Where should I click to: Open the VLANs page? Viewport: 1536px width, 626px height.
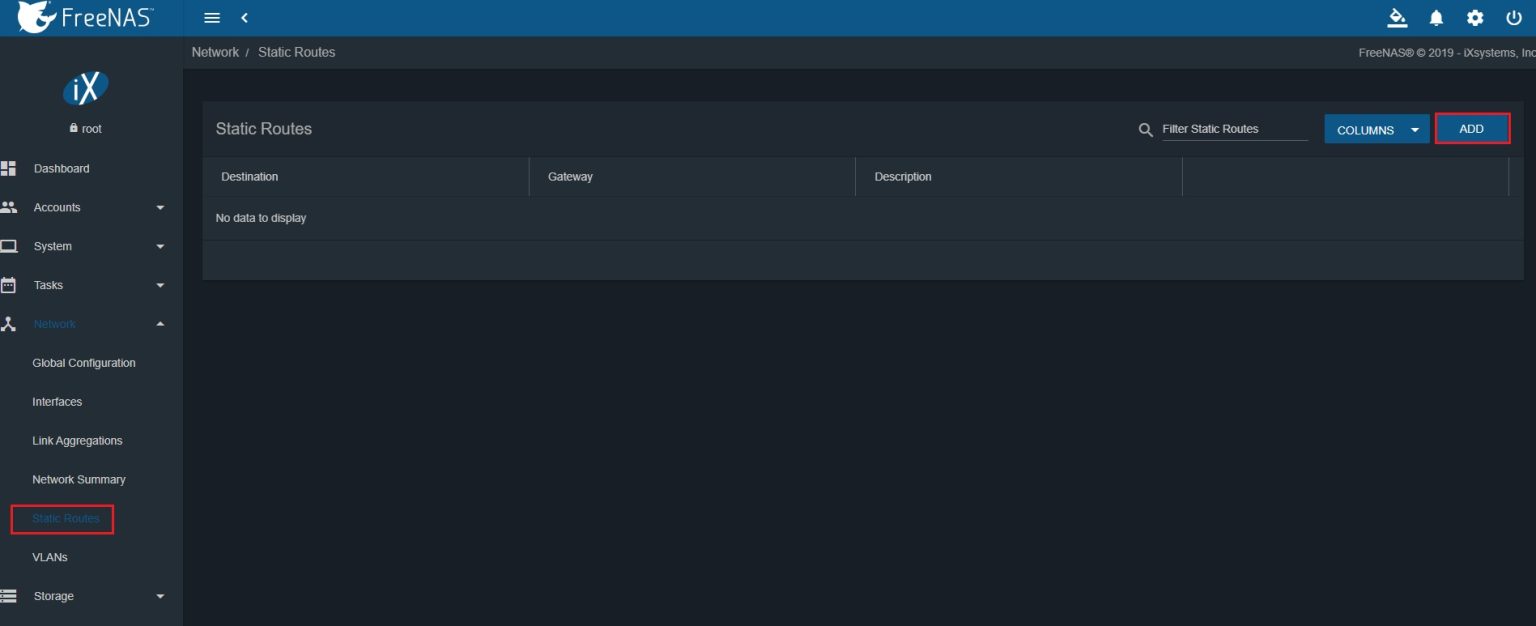point(50,557)
